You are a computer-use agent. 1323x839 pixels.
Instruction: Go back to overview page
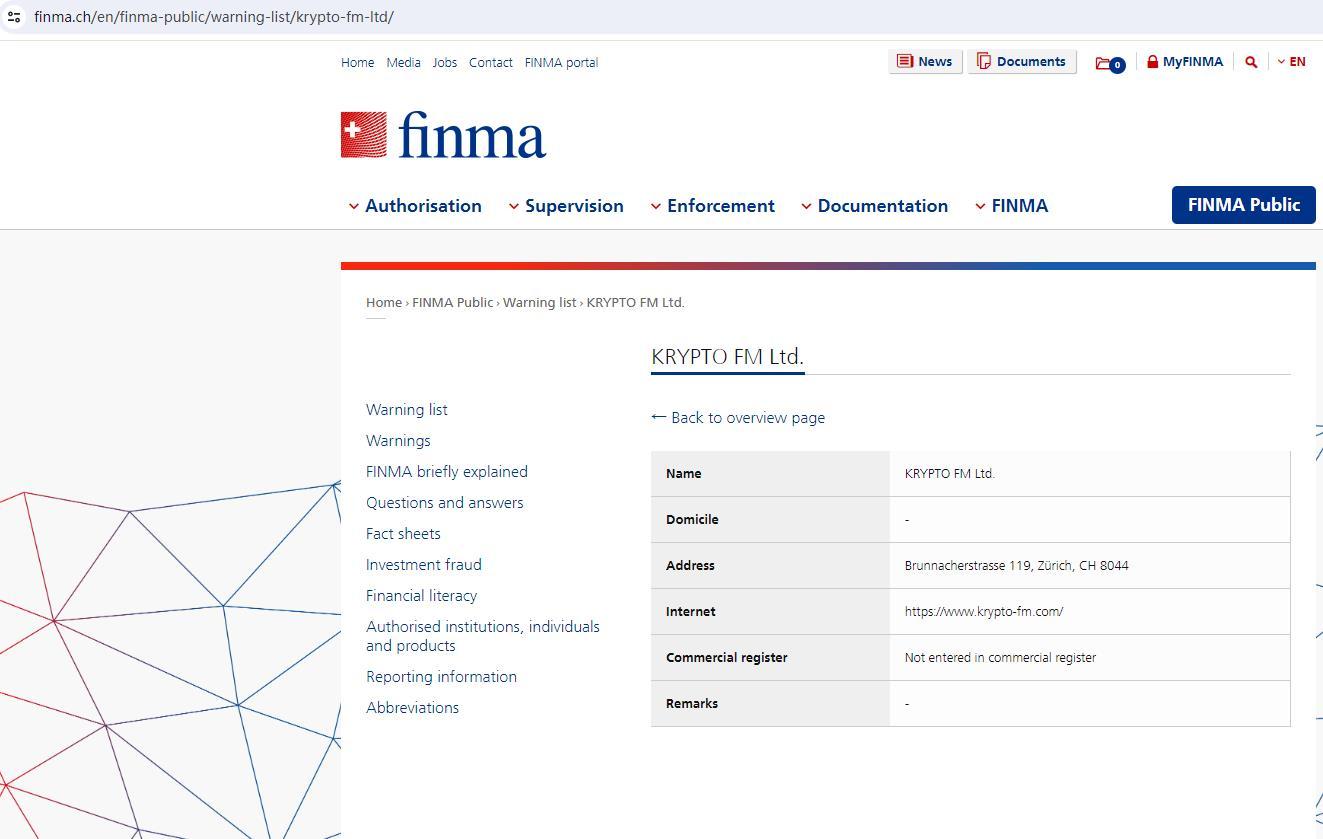pyautogui.click(x=738, y=418)
